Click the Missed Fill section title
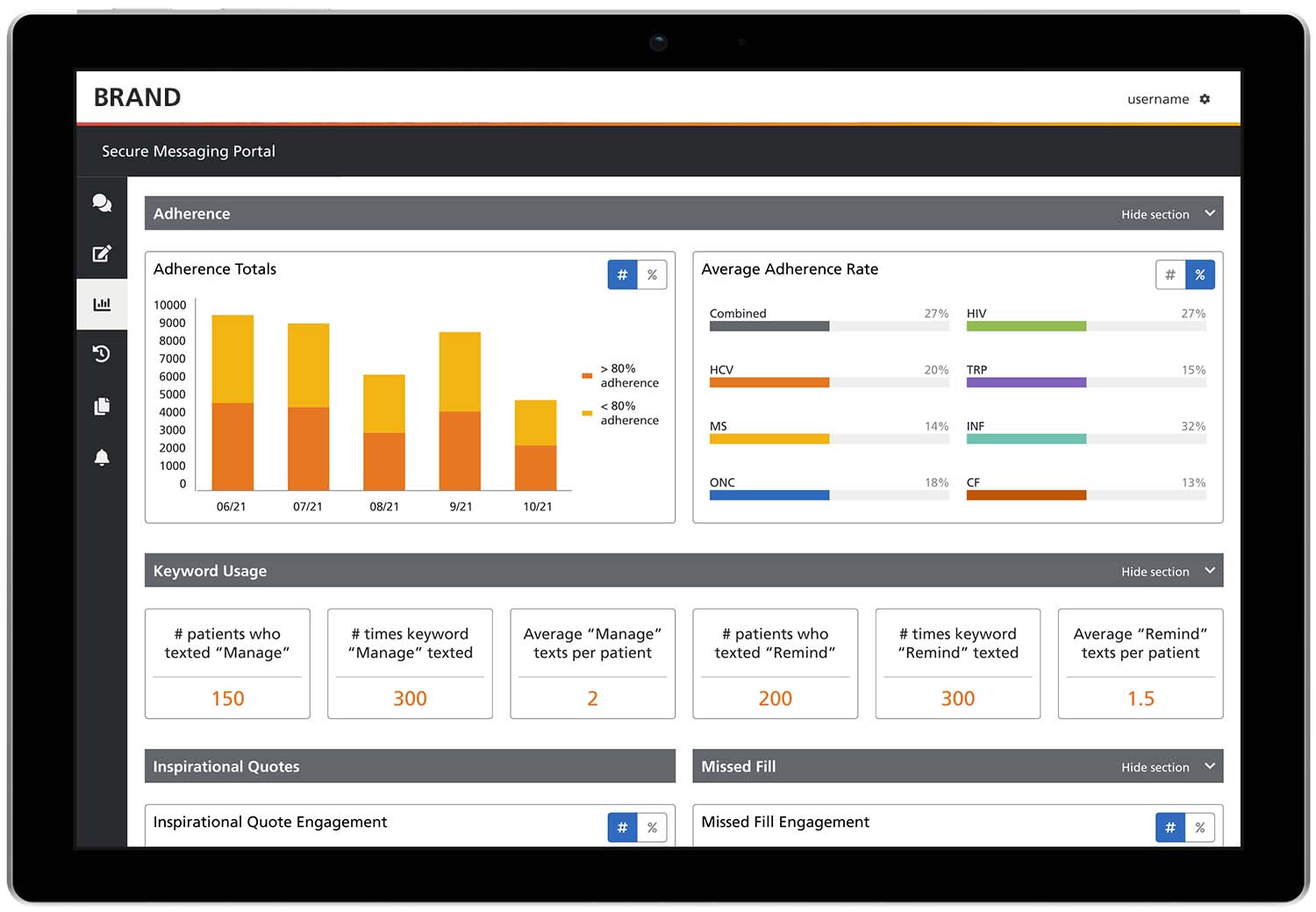1316x912 pixels. pyautogui.click(x=739, y=766)
